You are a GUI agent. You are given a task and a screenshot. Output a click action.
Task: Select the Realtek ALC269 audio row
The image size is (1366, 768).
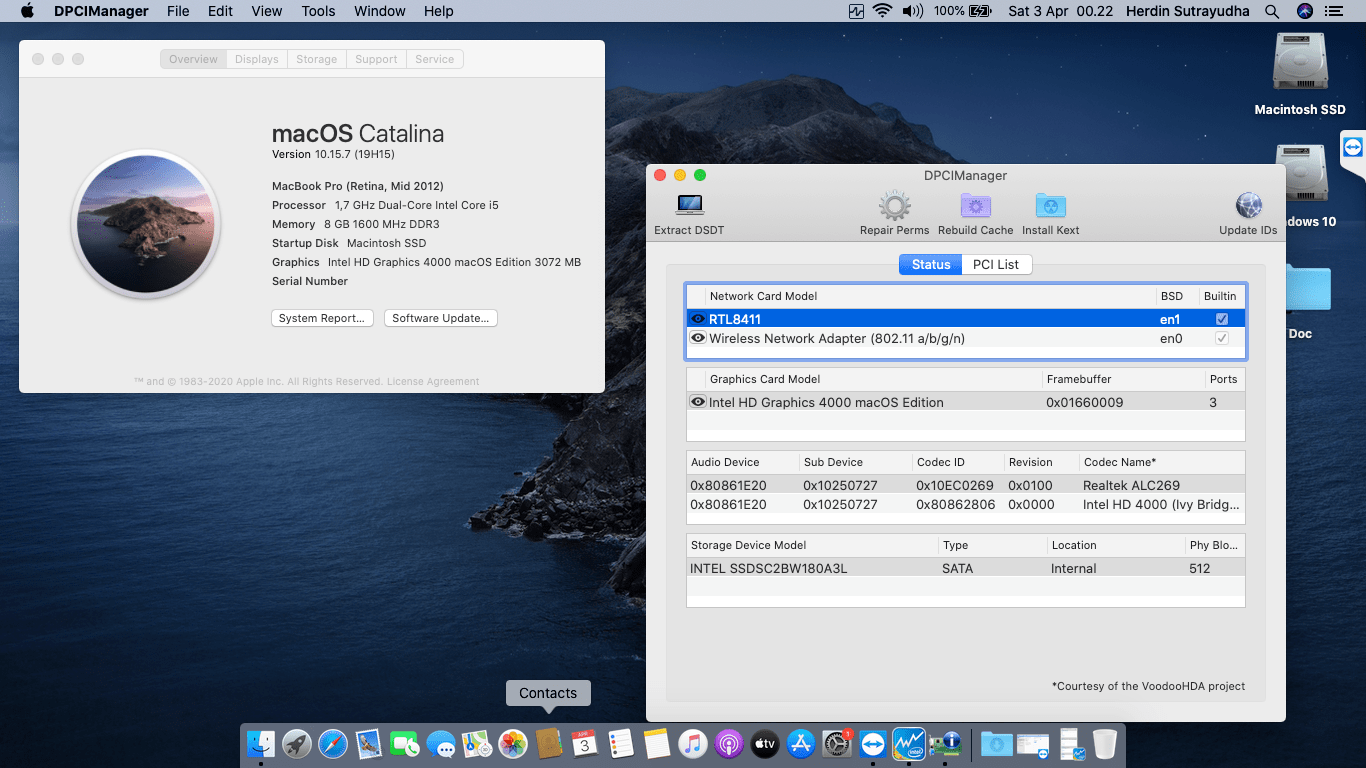[966, 485]
